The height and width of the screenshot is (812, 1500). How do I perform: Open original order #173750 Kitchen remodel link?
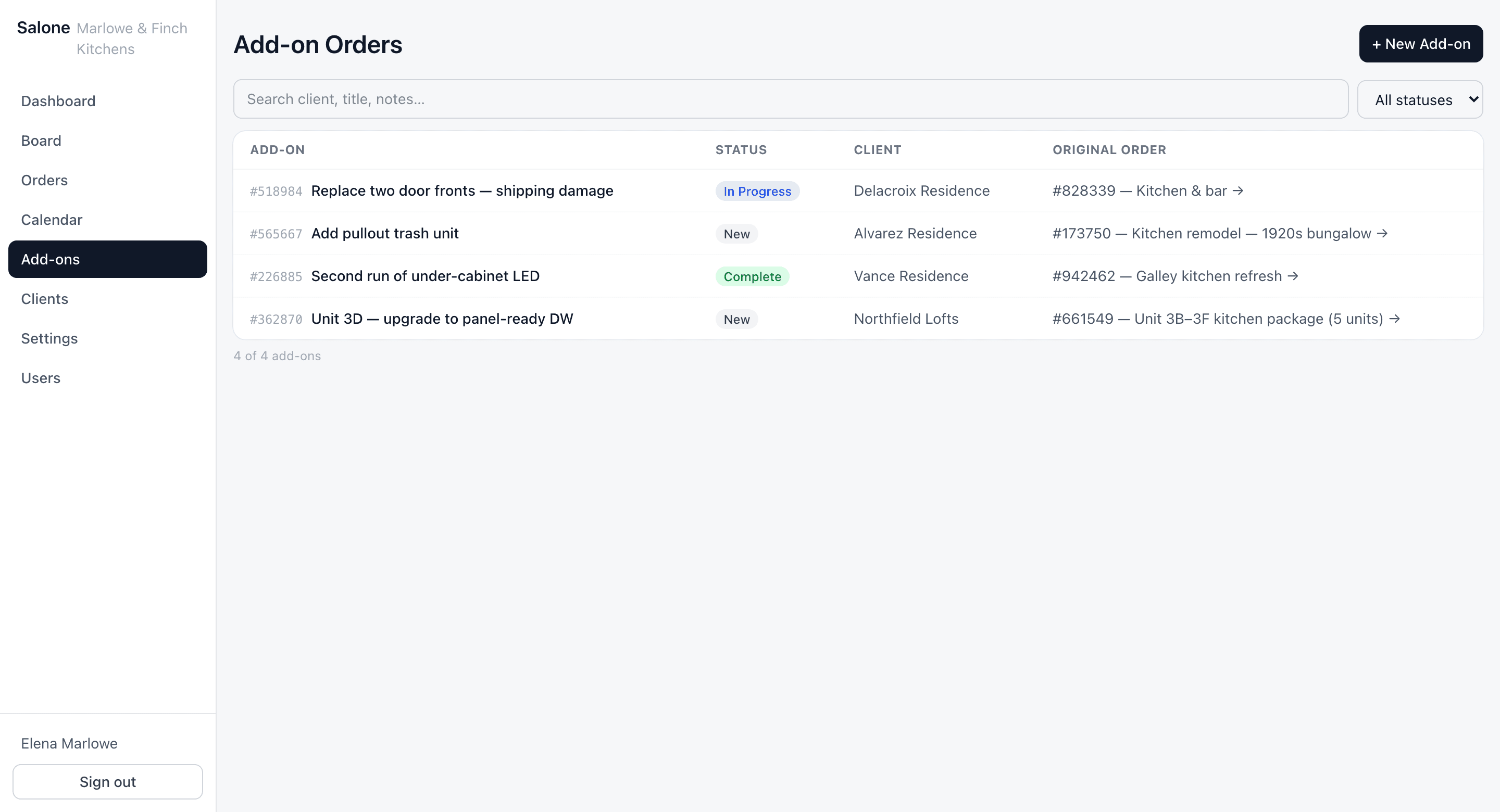pyautogui.click(x=1220, y=233)
